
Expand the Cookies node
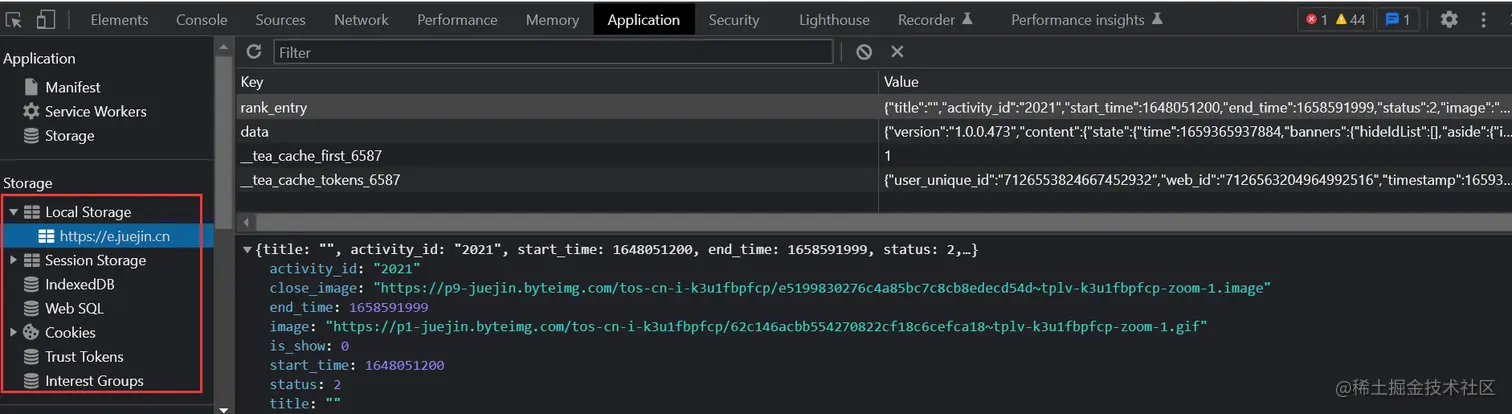(13, 332)
